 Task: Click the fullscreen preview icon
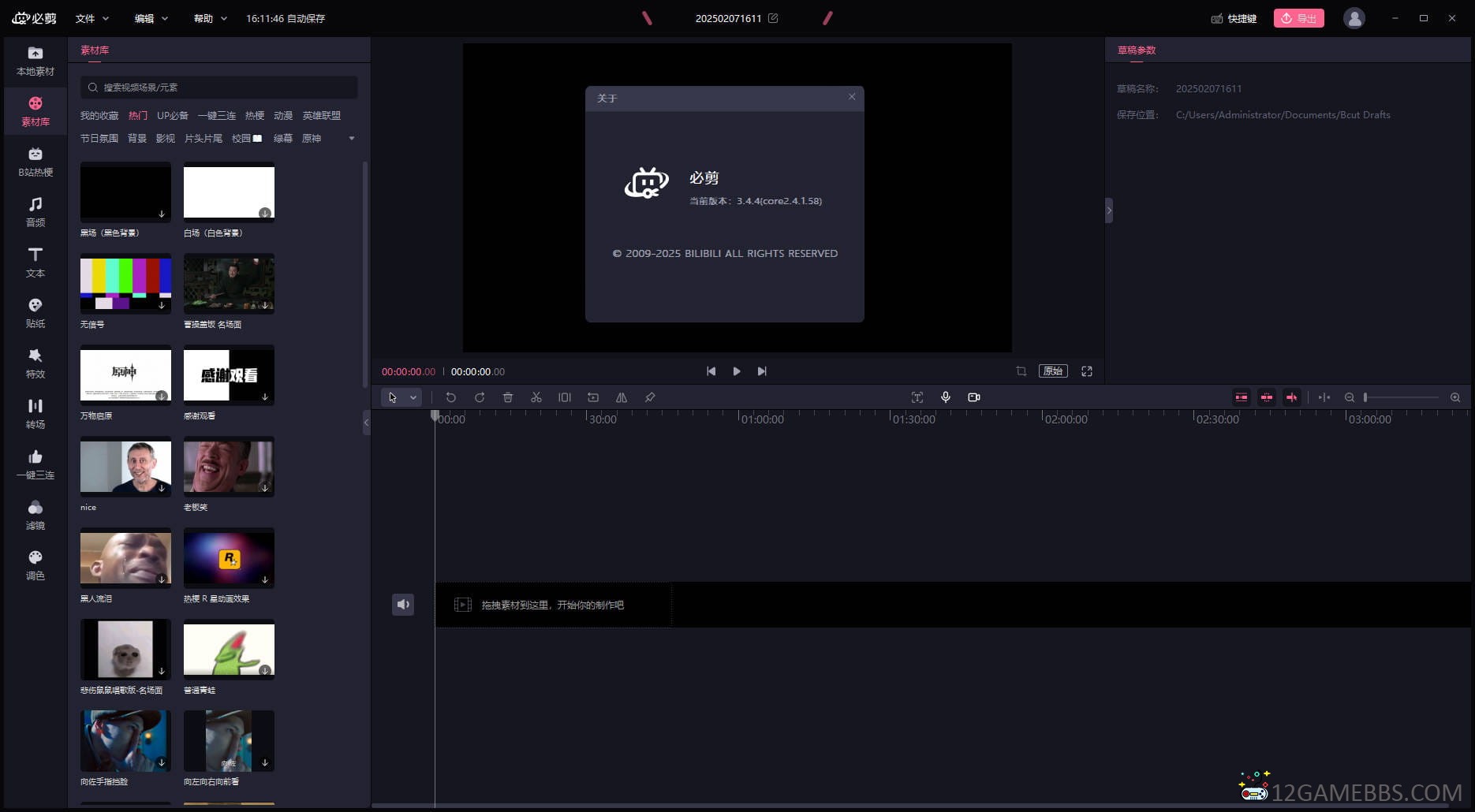click(1087, 371)
